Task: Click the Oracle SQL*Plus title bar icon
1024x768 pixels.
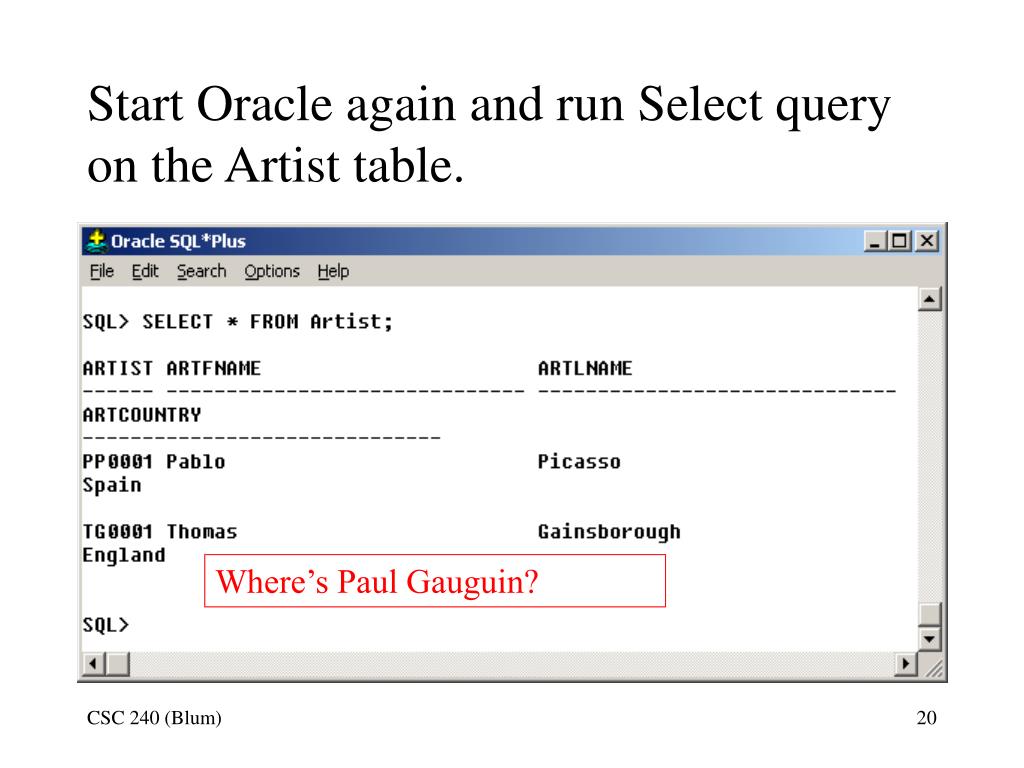Action: (97, 241)
